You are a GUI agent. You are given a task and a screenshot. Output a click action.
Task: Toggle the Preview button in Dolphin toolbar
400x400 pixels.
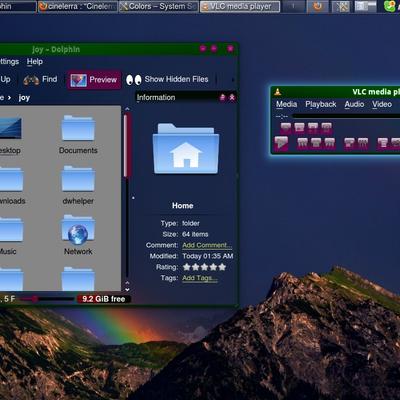click(94, 80)
